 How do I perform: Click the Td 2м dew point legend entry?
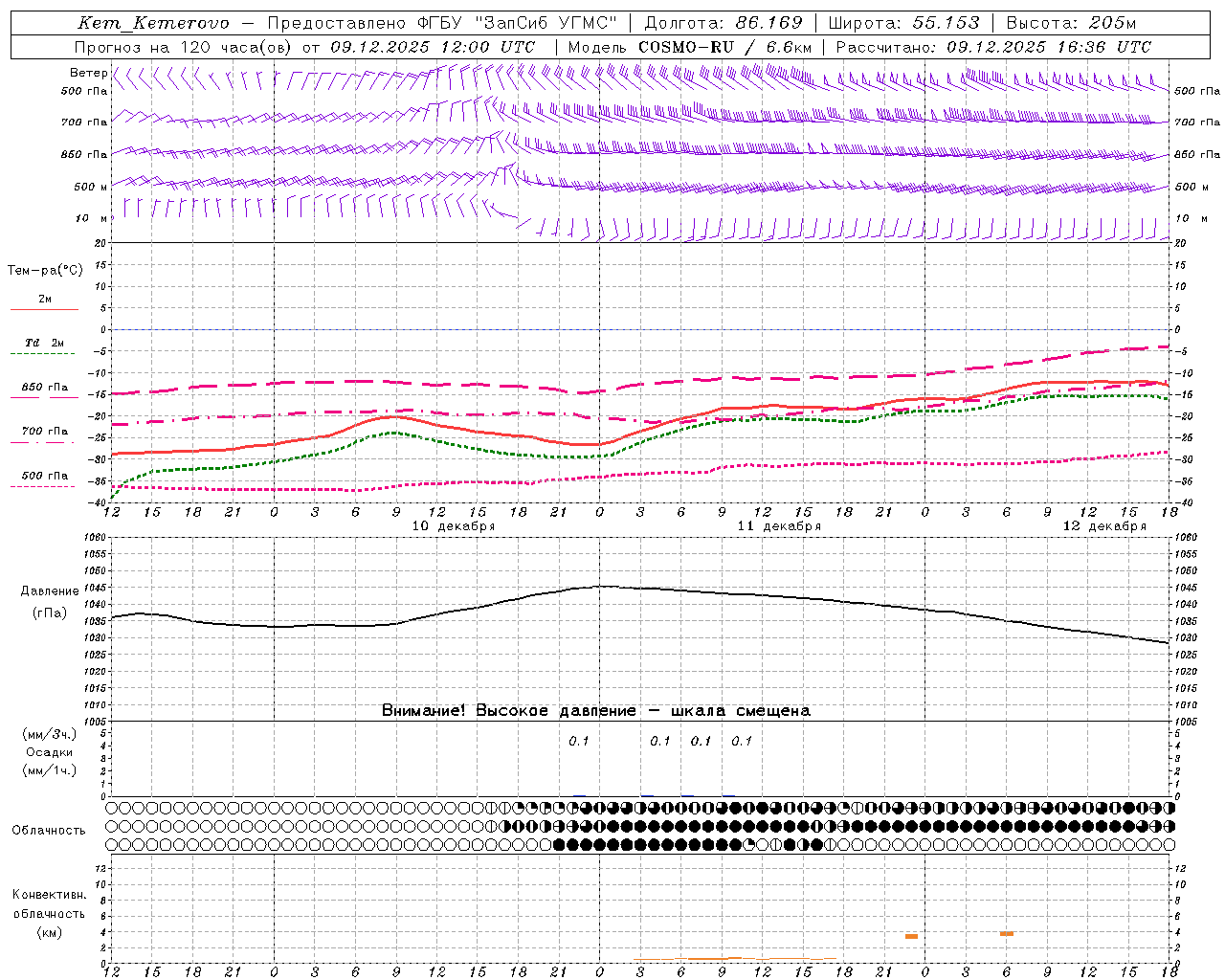click(45, 343)
